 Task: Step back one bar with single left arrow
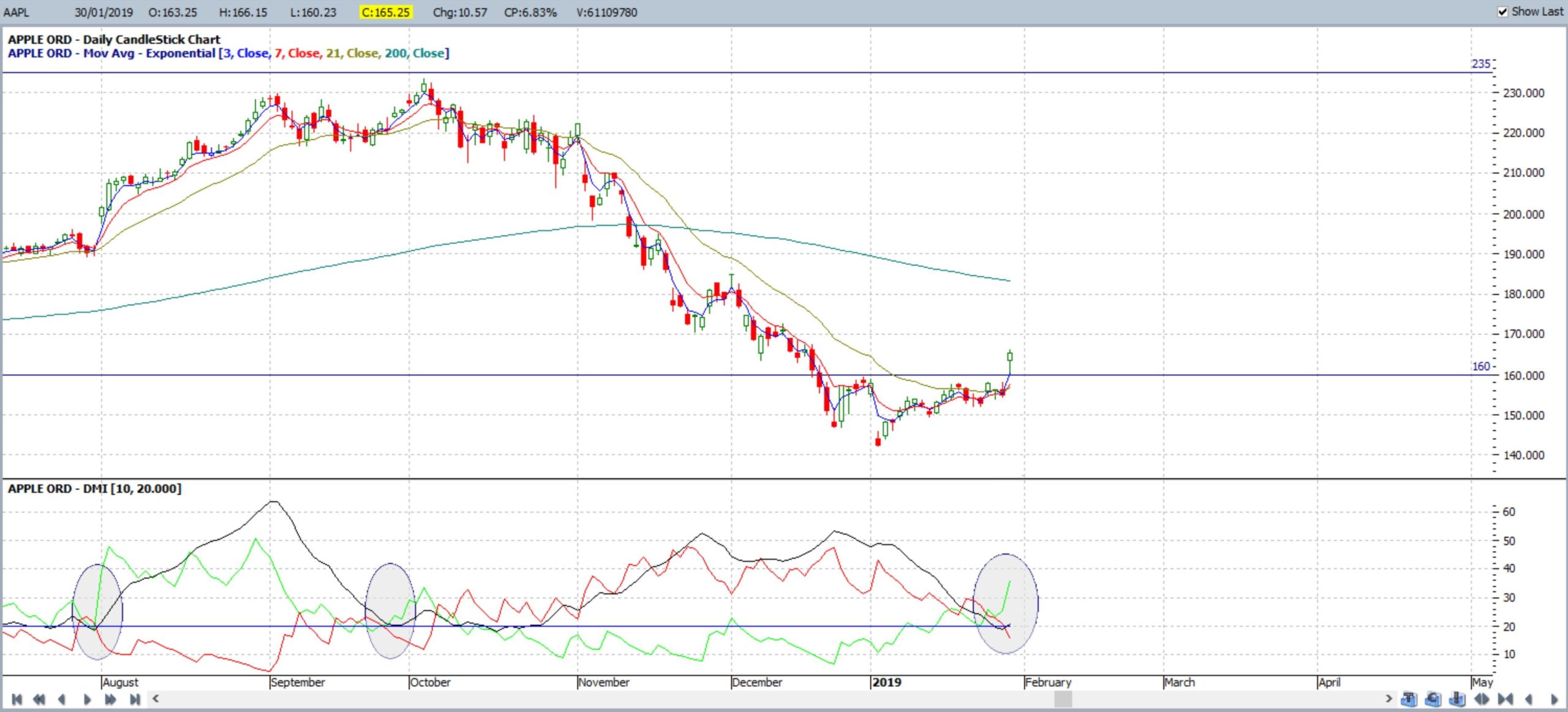(61, 699)
